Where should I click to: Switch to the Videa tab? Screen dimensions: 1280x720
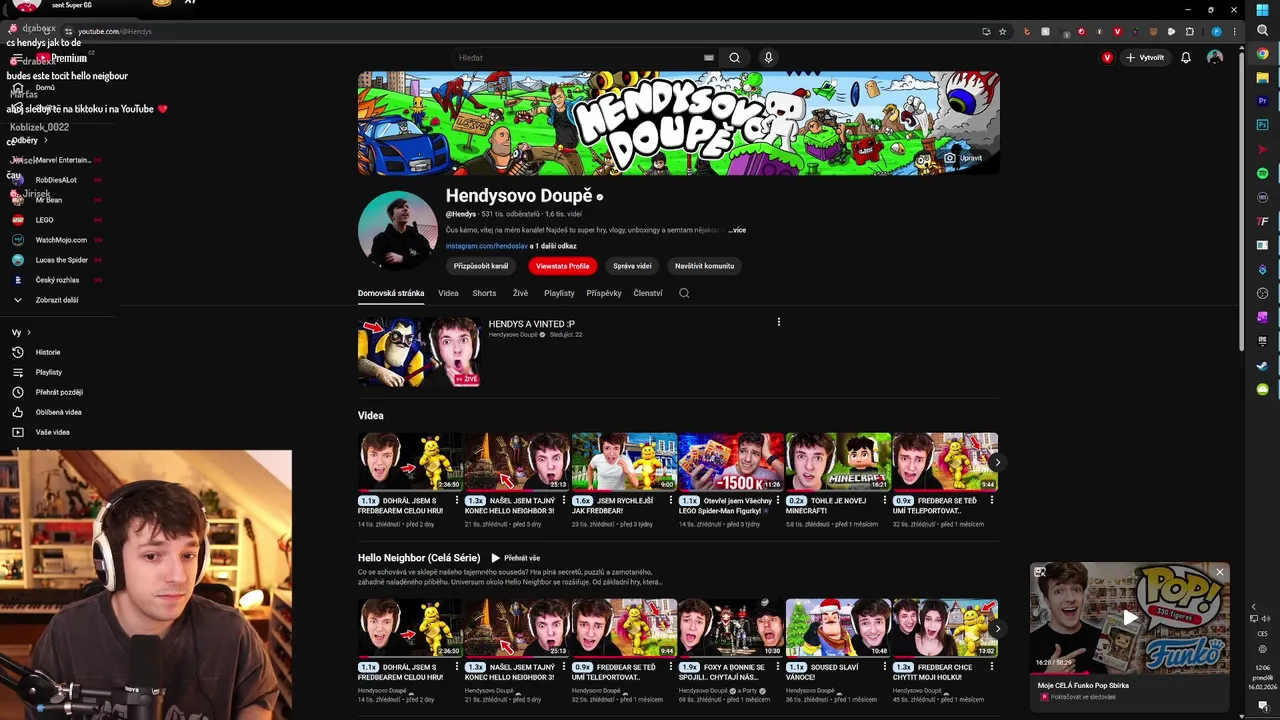coord(448,293)
